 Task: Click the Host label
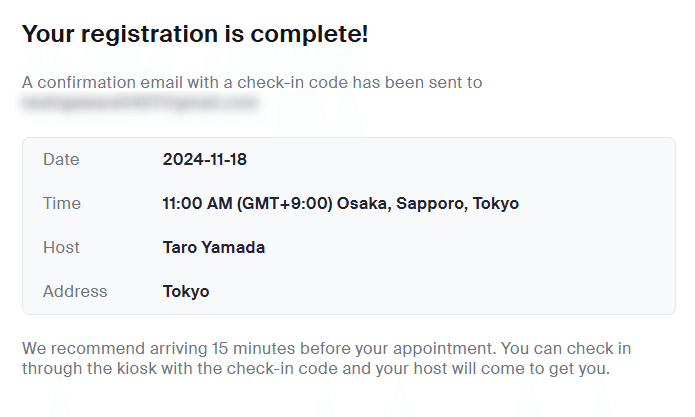61,247
